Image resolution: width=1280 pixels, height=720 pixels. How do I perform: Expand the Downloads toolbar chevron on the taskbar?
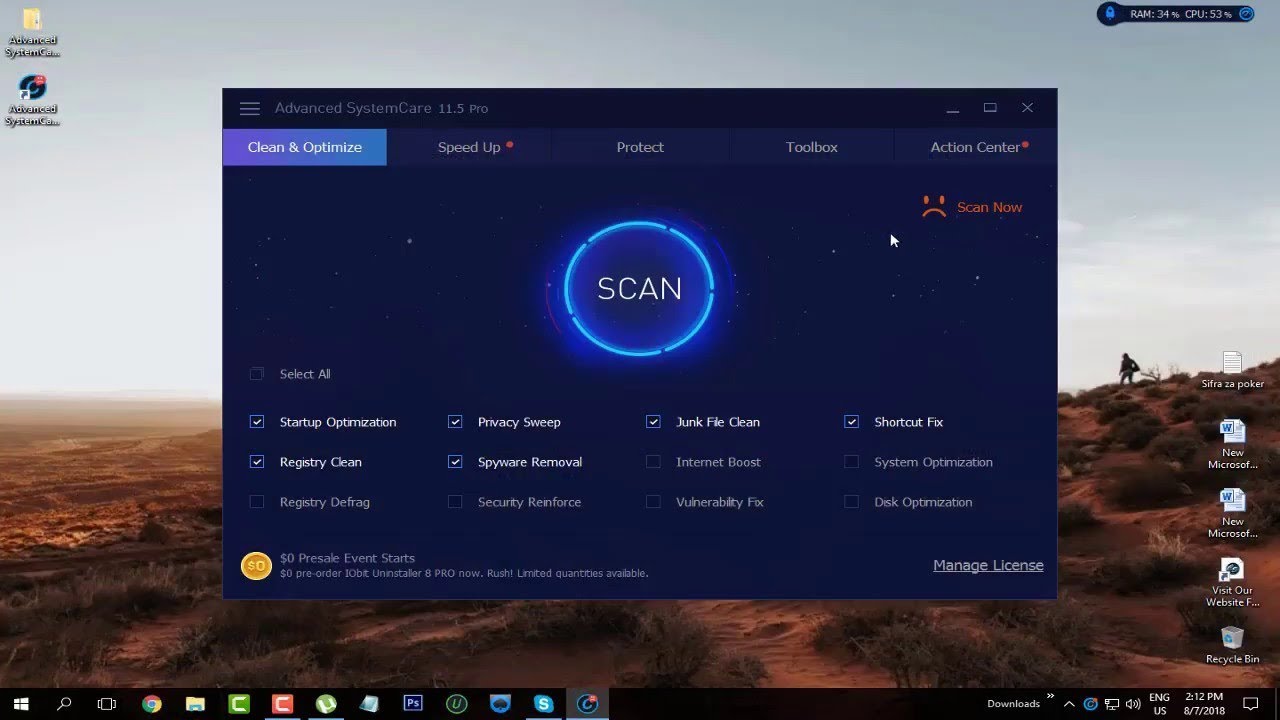(x=1050, y=696)
